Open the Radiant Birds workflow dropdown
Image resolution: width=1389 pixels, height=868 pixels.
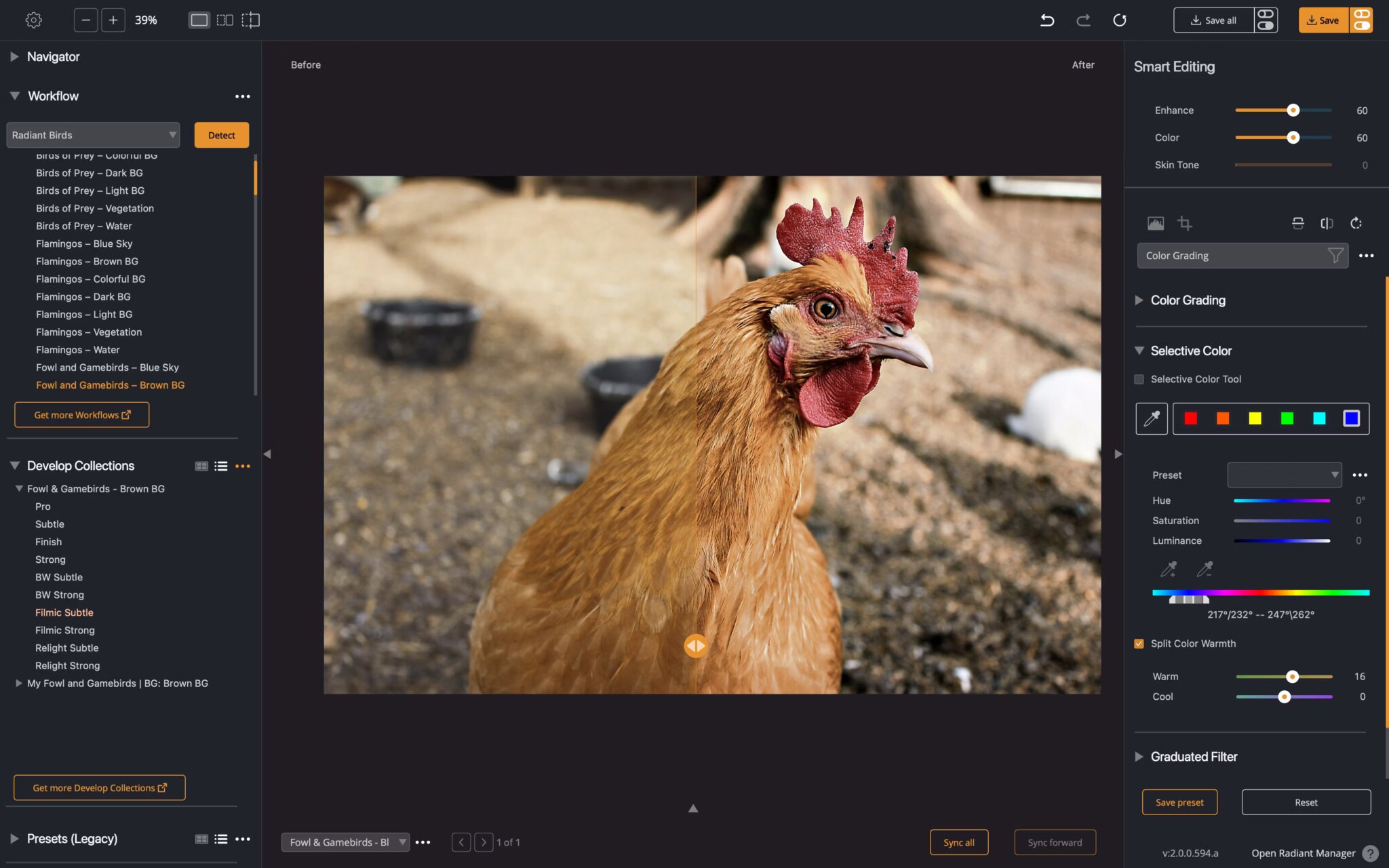(93, 135)
